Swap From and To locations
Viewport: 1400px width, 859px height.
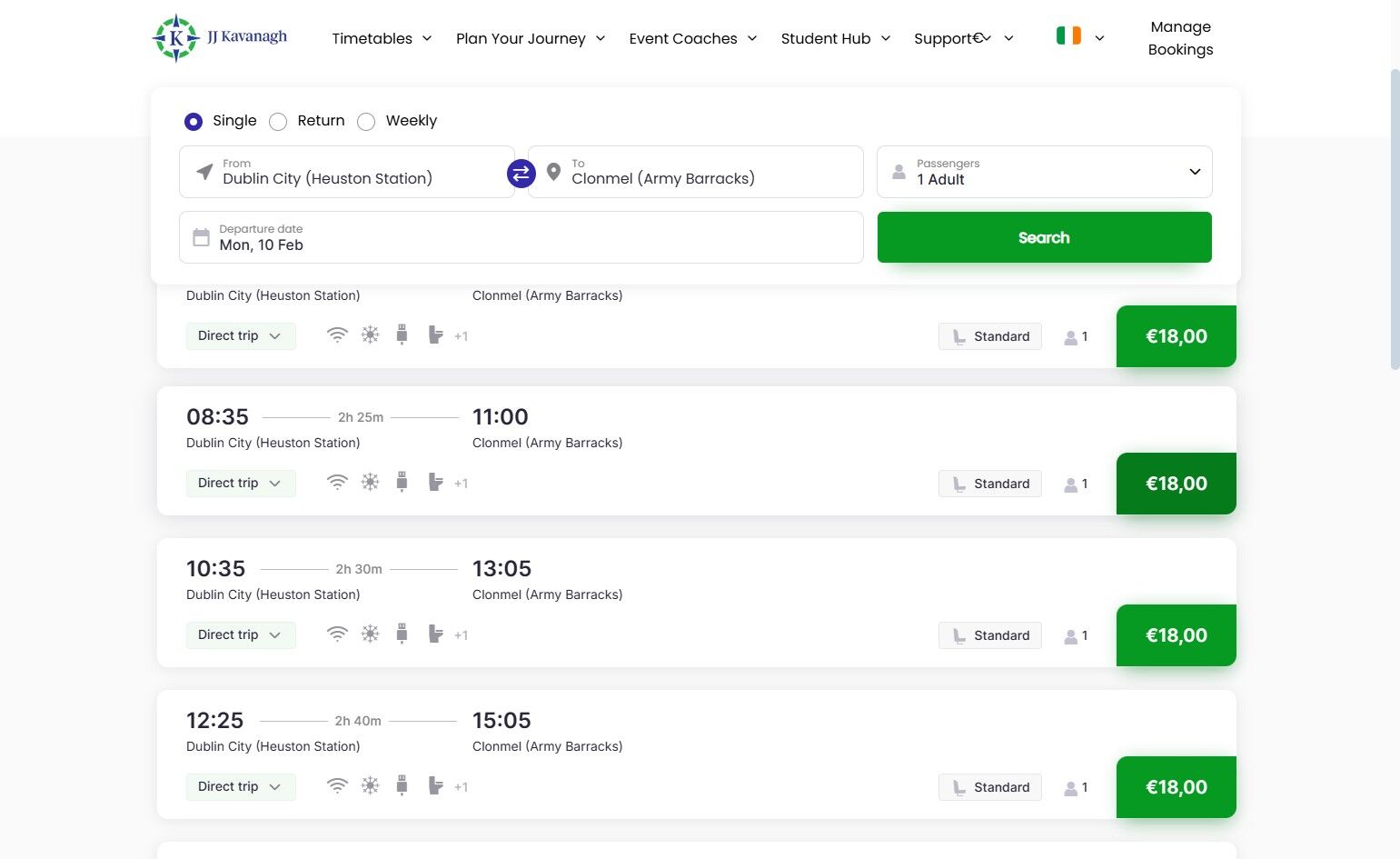coord(521,173)
